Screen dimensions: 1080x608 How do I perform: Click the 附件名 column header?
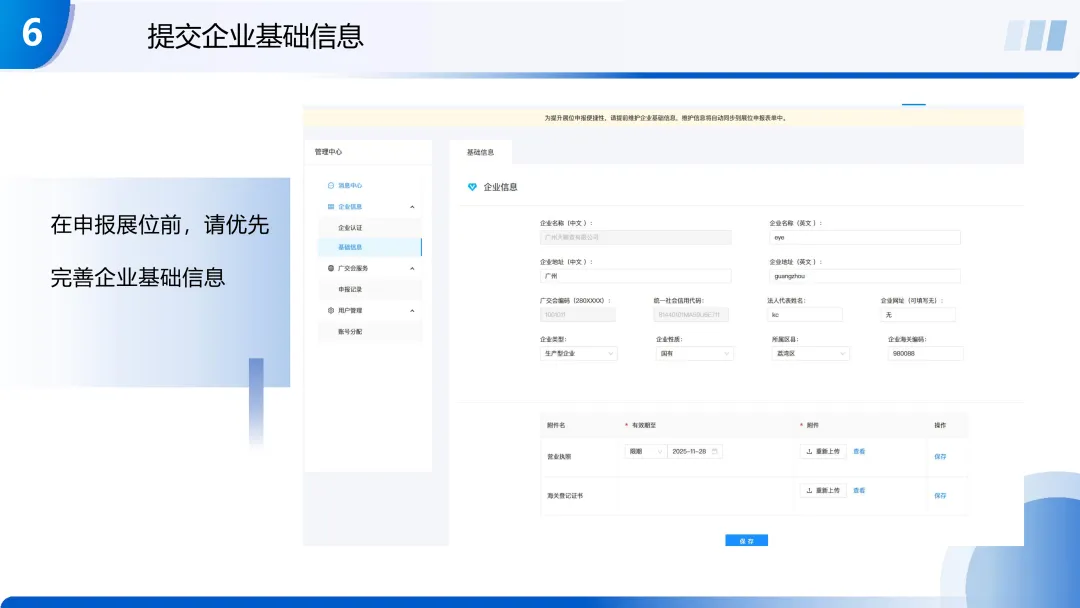click(556, 426)
